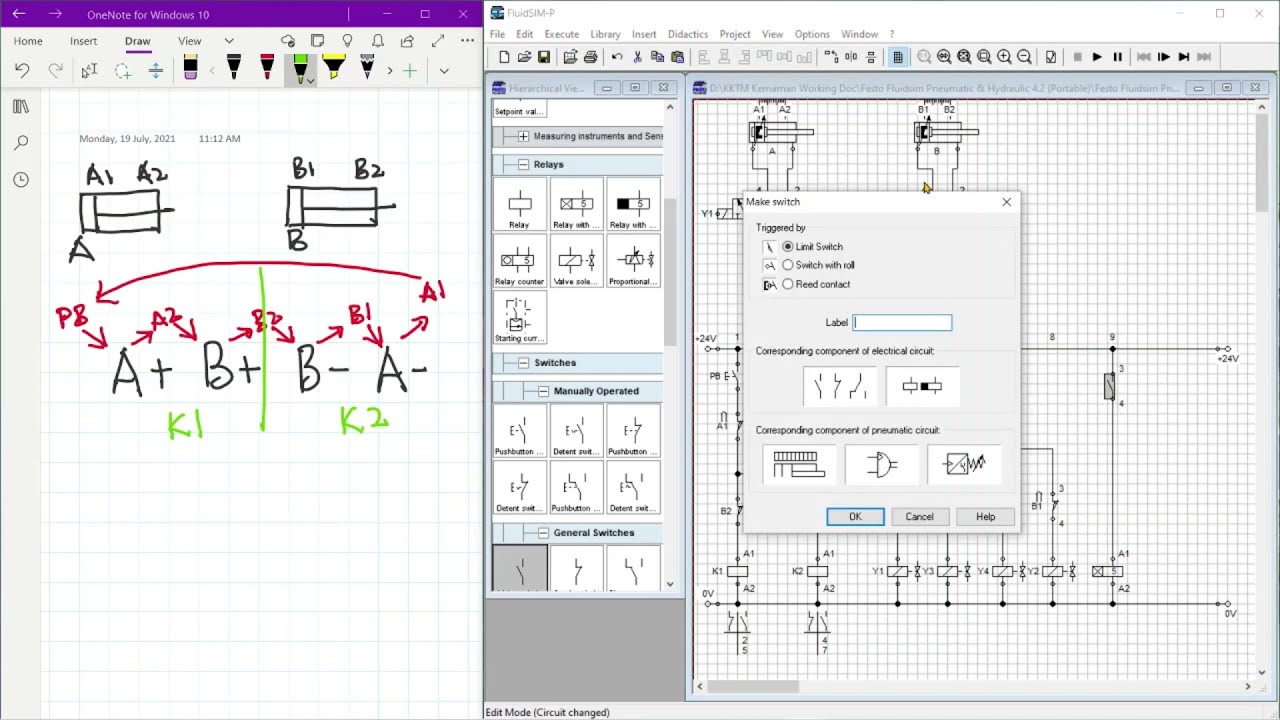Pick the Relay counter component

click(519, 262)
